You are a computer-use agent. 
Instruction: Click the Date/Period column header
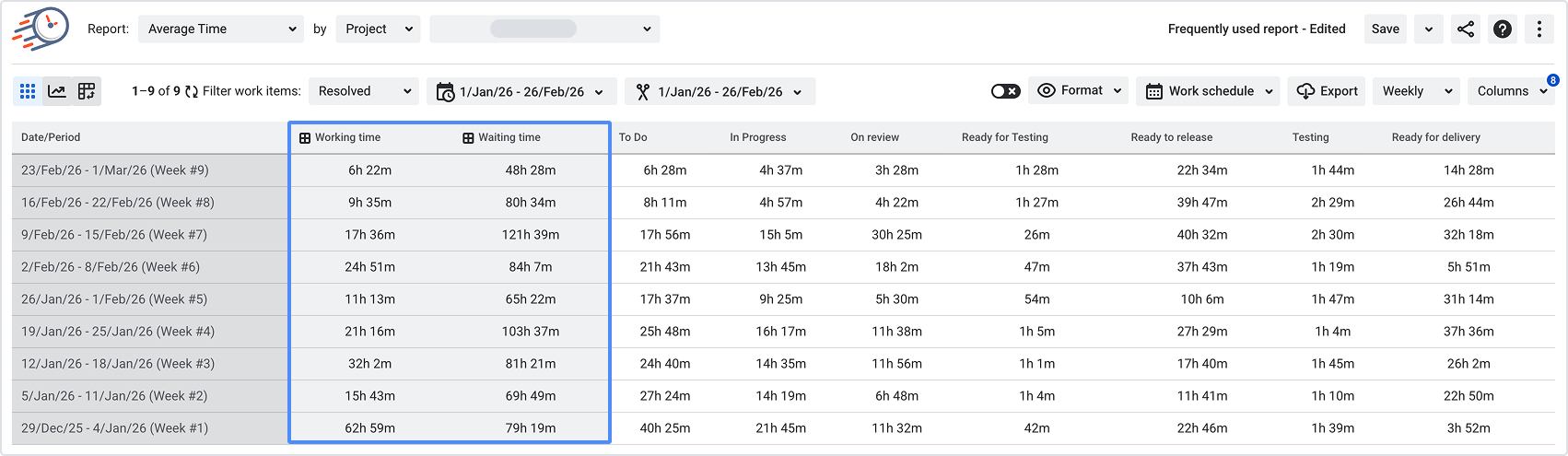(51, 137)
